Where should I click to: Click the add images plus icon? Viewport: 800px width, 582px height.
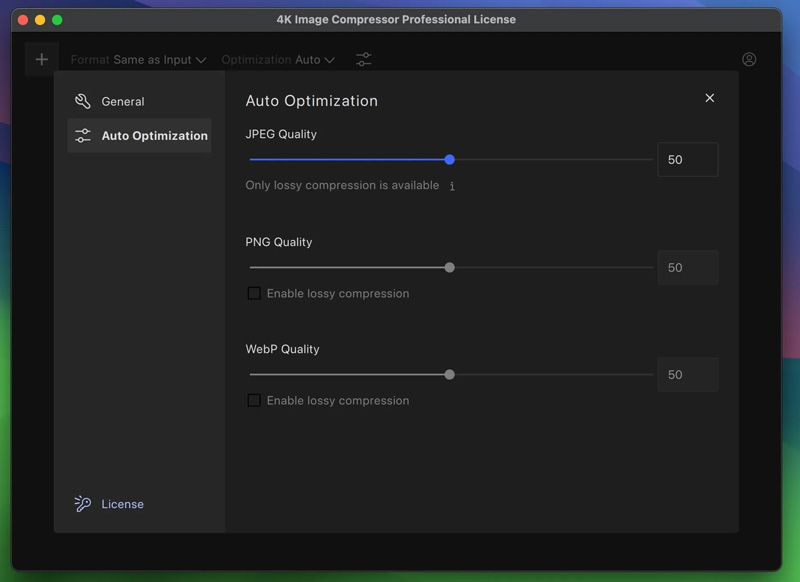[x=41, y=58]
